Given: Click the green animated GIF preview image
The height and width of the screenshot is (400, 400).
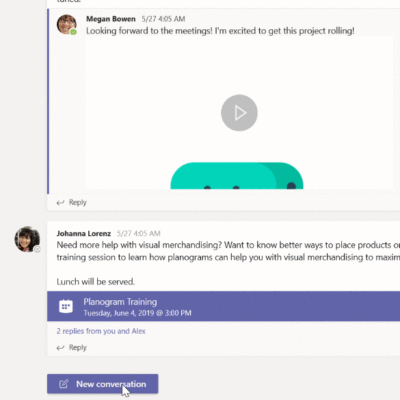Looking at the screenshot, I should click(x=237, y=176).
